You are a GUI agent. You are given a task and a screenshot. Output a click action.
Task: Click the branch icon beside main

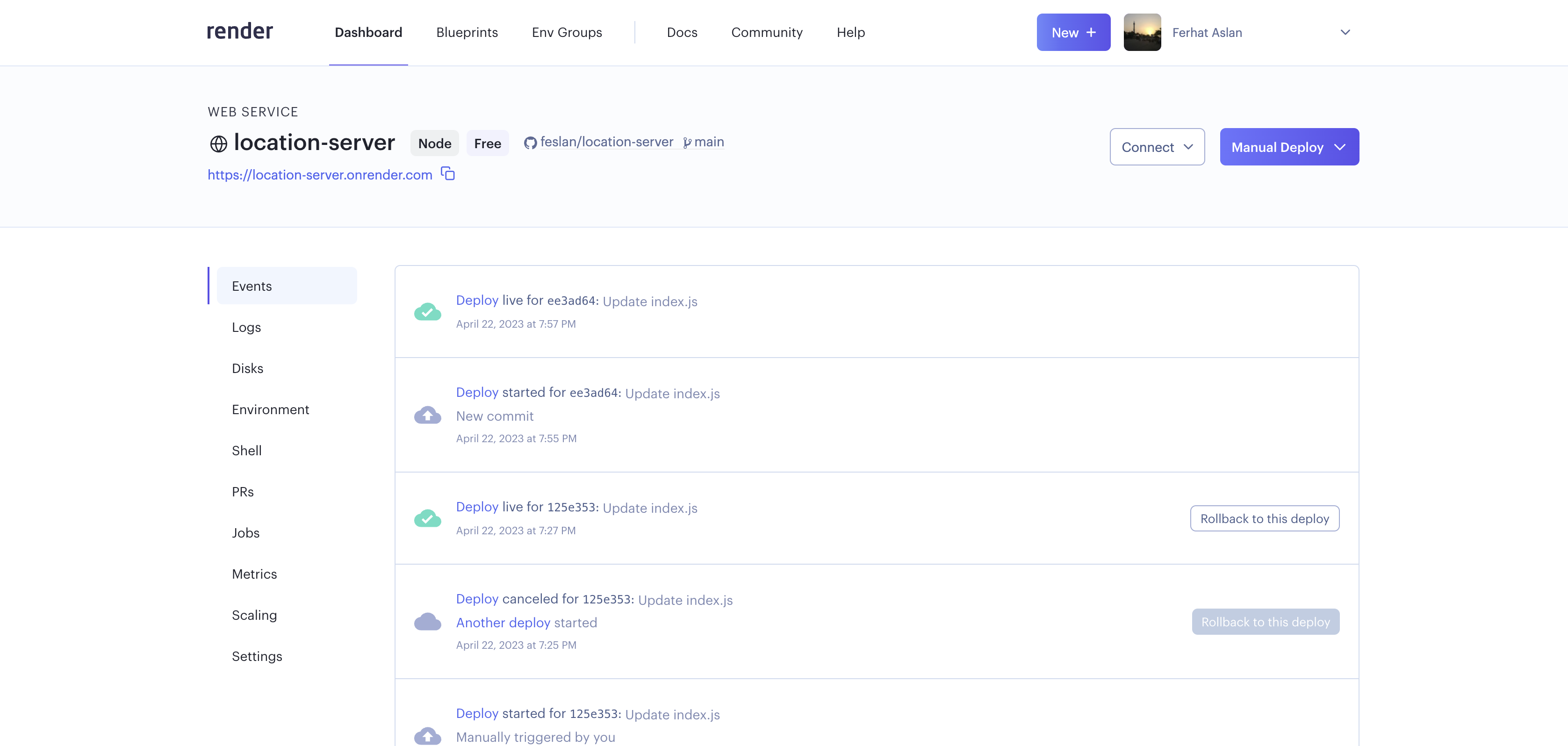tap(687, 143)
